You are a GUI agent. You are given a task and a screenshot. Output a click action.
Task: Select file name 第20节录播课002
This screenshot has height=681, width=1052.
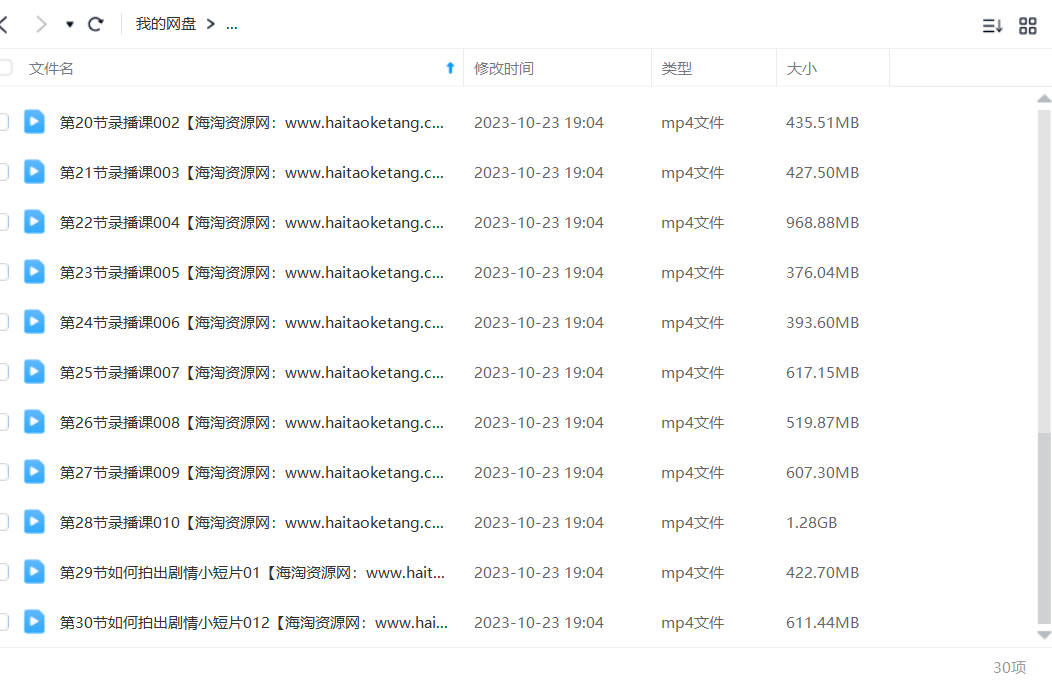click(x=252, y=123)
